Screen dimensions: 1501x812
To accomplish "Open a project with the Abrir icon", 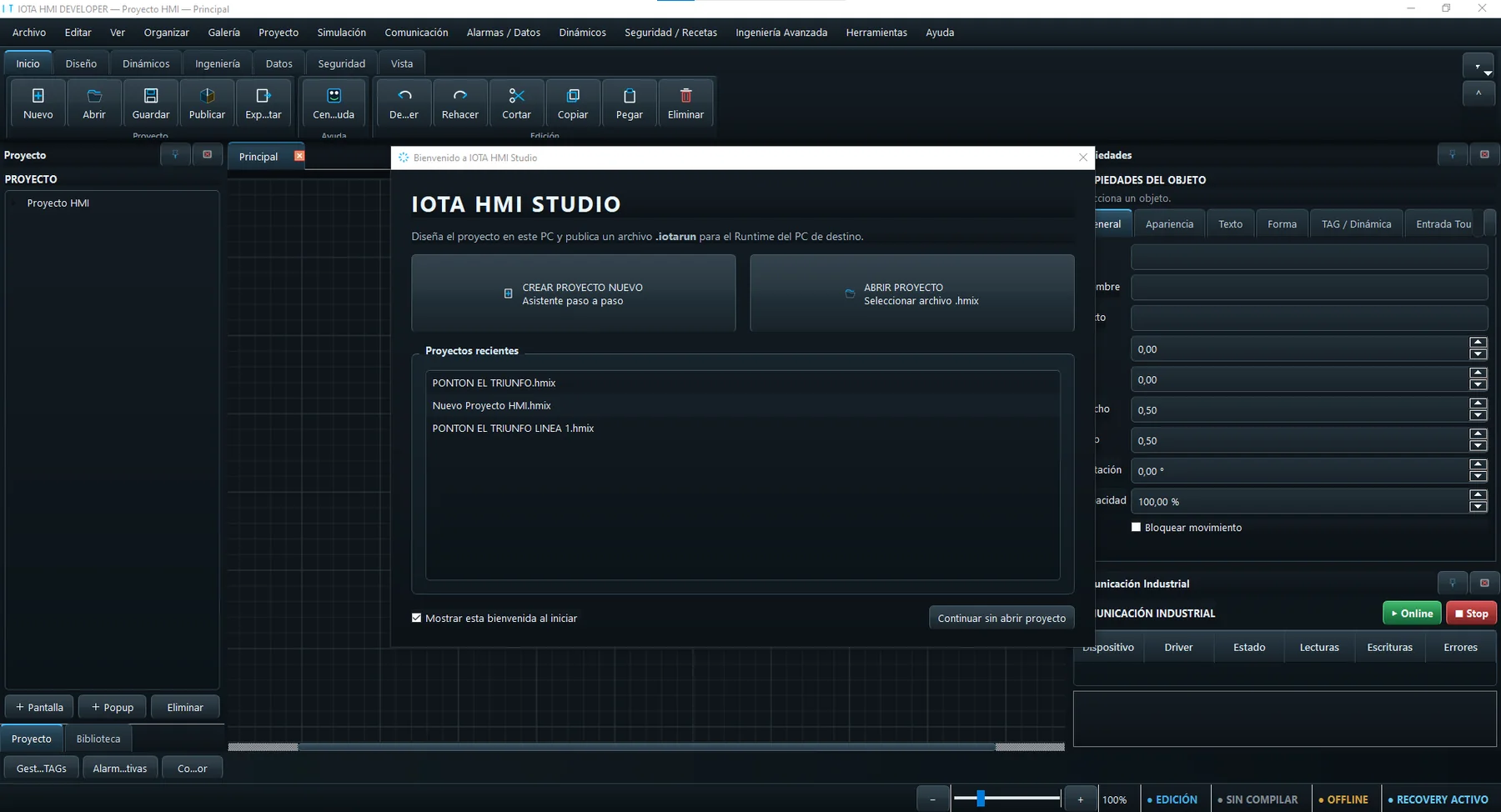I will [x=94, y=103].
